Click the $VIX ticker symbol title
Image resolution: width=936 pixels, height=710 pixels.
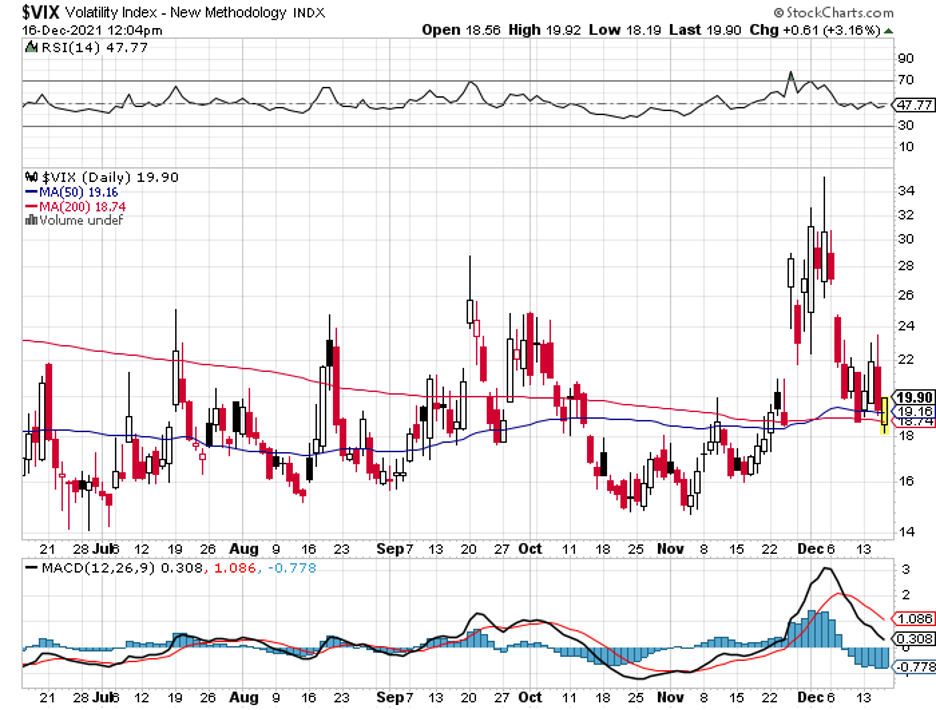(41, 12)
